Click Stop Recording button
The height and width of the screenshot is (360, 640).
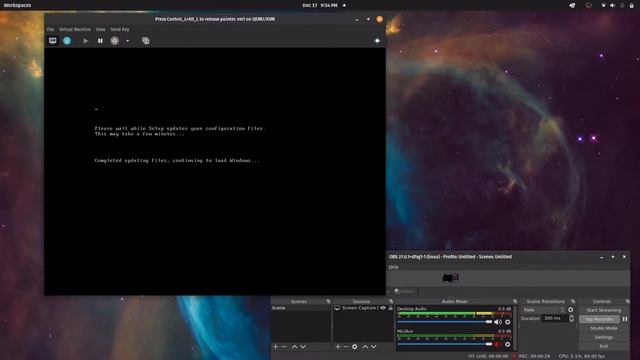[599, 319]
